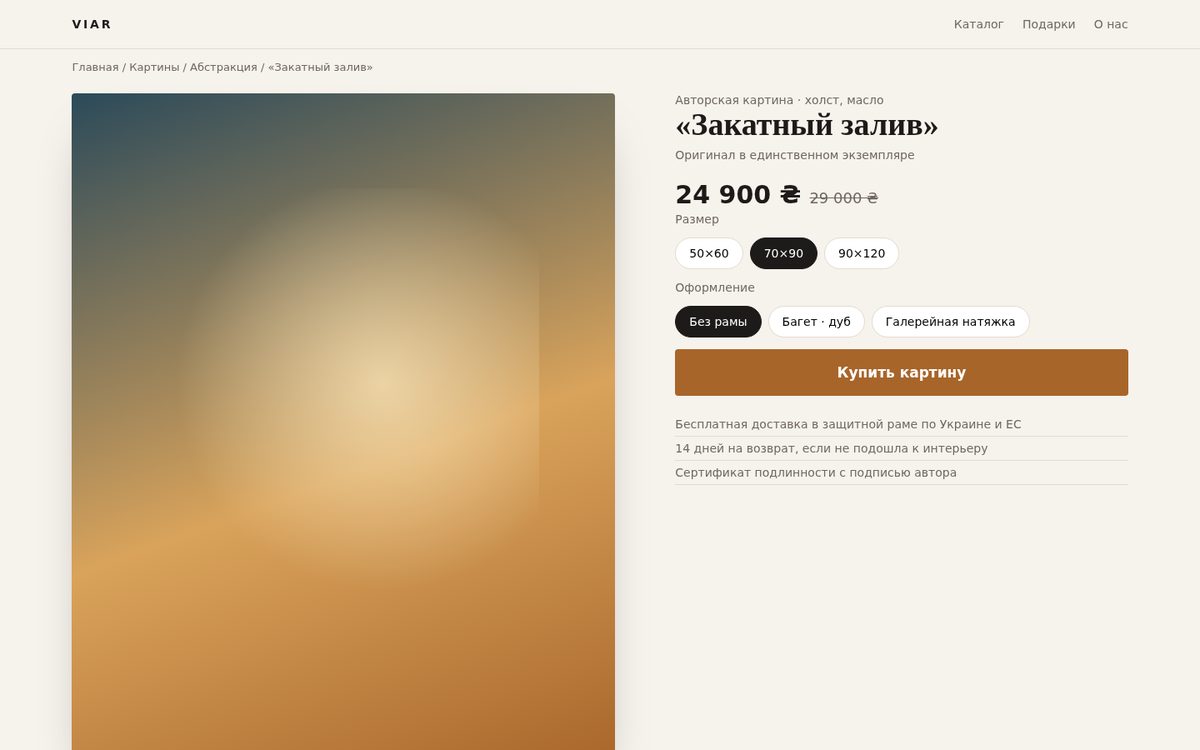Open the Подарки nav link
The image size is (1200, 750).
coord(1048,24)
